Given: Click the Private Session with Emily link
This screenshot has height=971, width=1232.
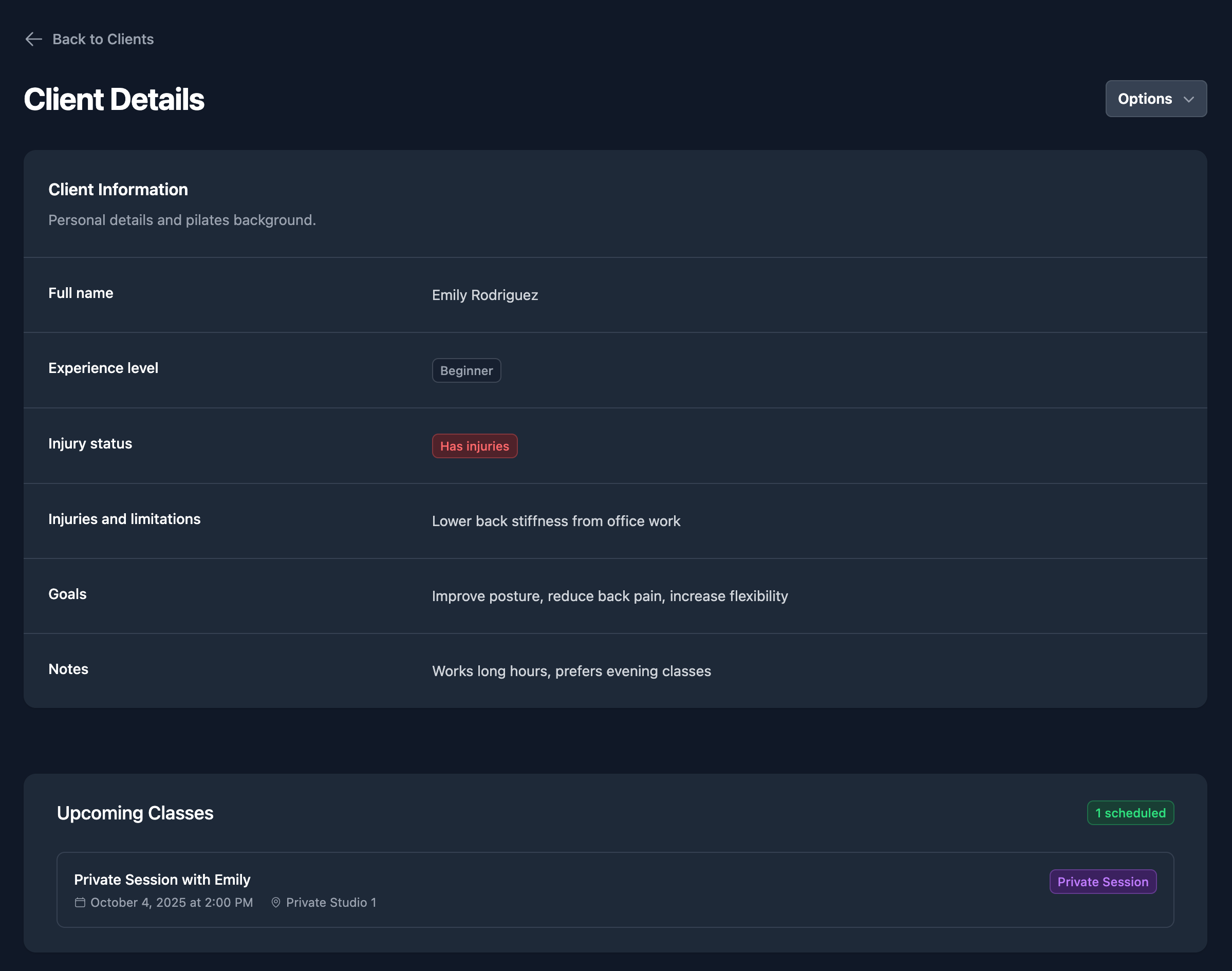Looking at the screenshot, I should [x=162, y=880].
